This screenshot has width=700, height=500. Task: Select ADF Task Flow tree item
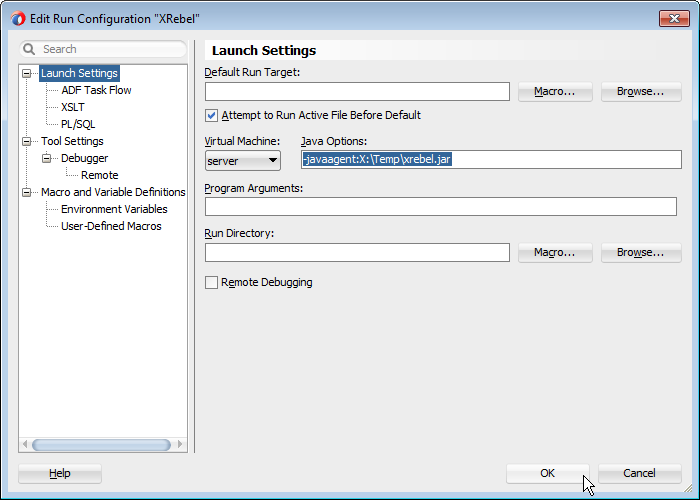96,90
